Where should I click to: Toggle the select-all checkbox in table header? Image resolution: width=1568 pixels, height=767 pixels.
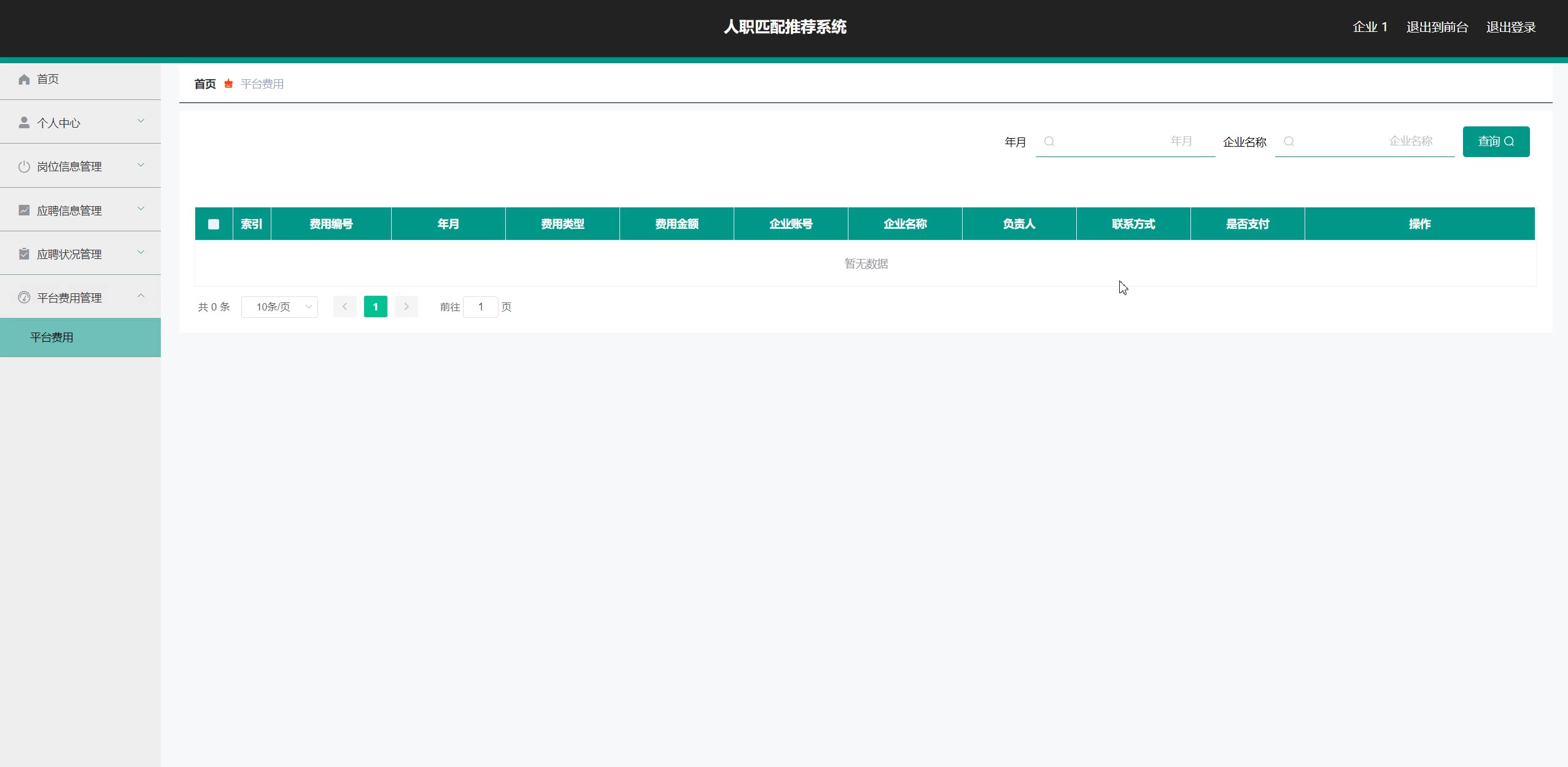click(x=214, y=224)
